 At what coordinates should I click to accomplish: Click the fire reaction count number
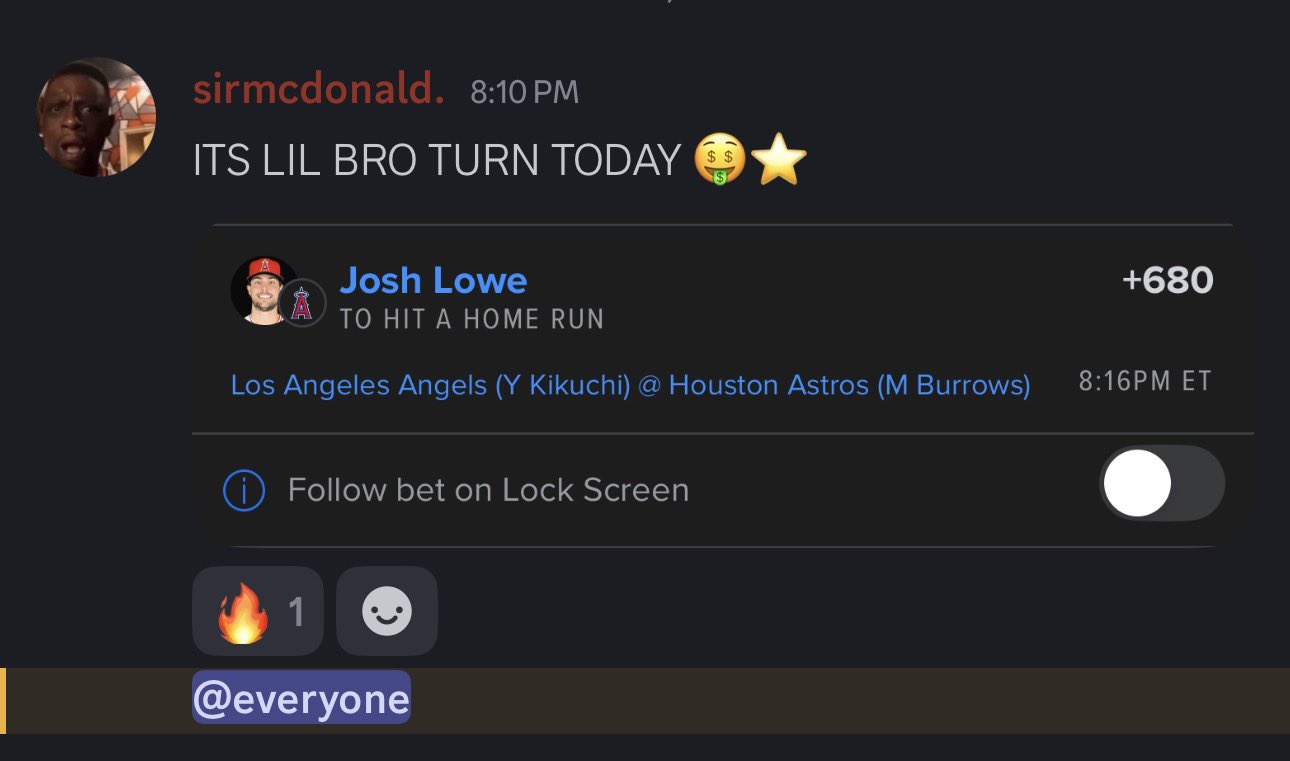(x=296, y=612)
